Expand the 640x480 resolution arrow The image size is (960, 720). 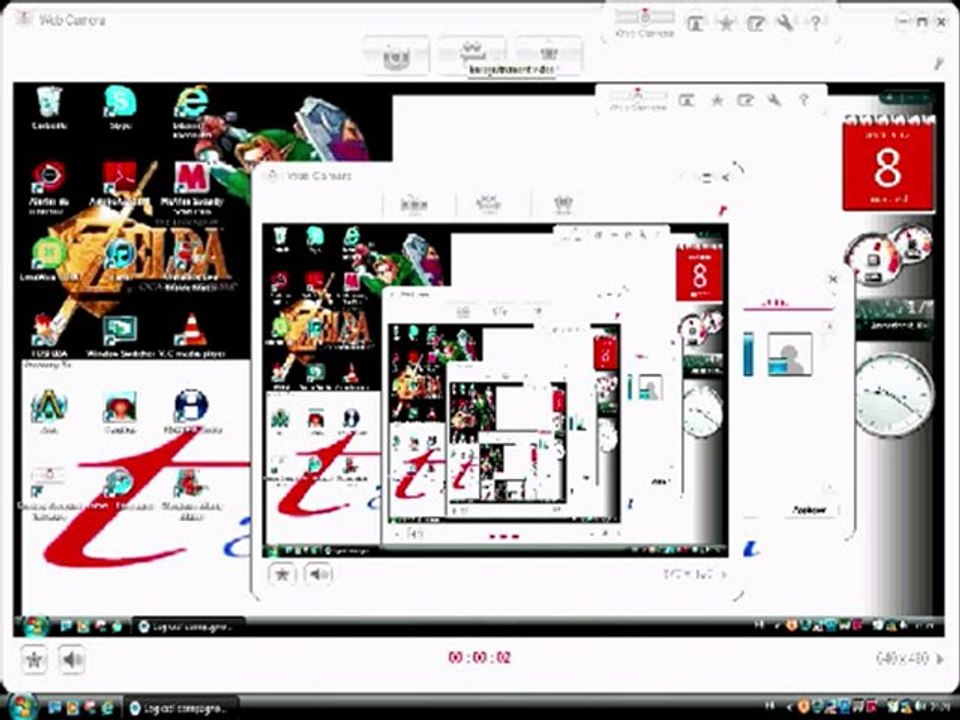pos(940,659)
